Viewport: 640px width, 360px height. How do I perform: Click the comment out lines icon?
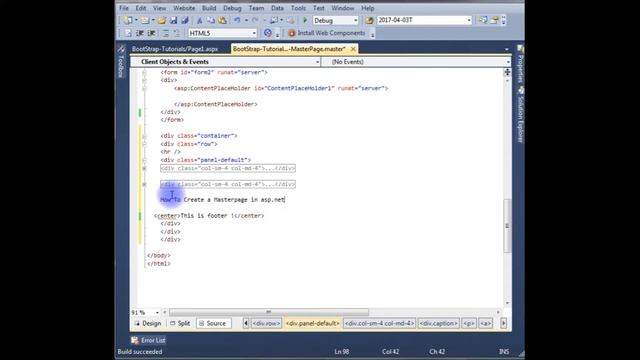coord(165,33)
